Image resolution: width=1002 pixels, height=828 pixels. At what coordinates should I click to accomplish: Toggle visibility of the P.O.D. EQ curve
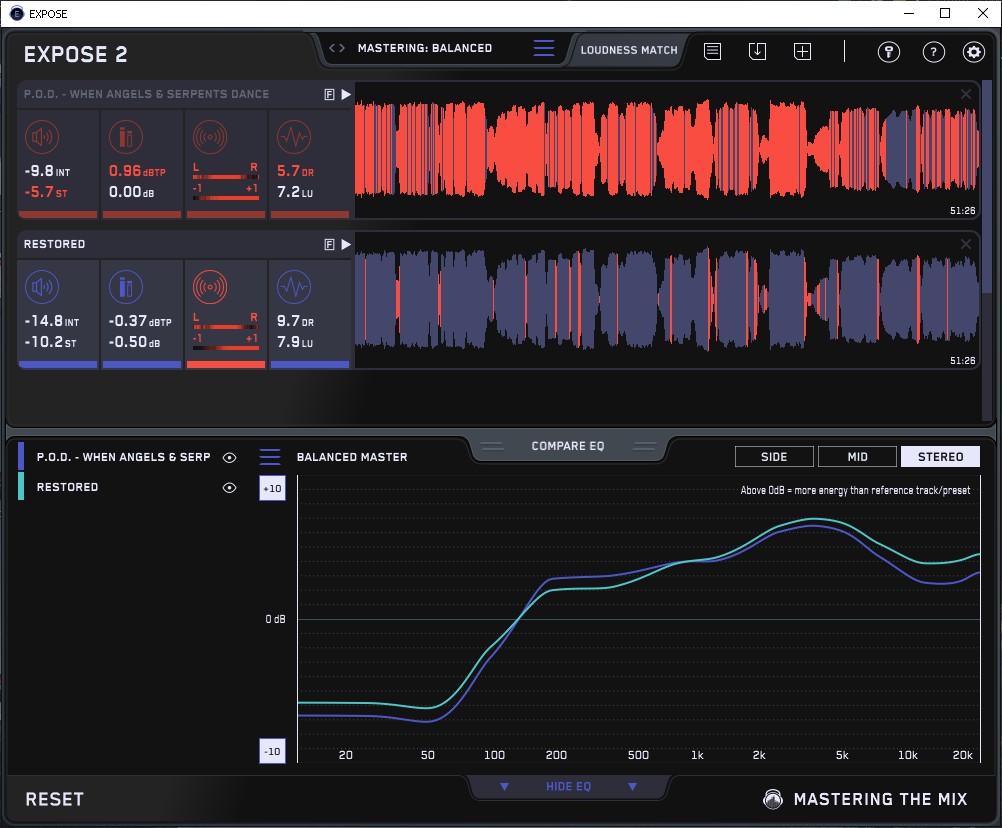[230, 457]
